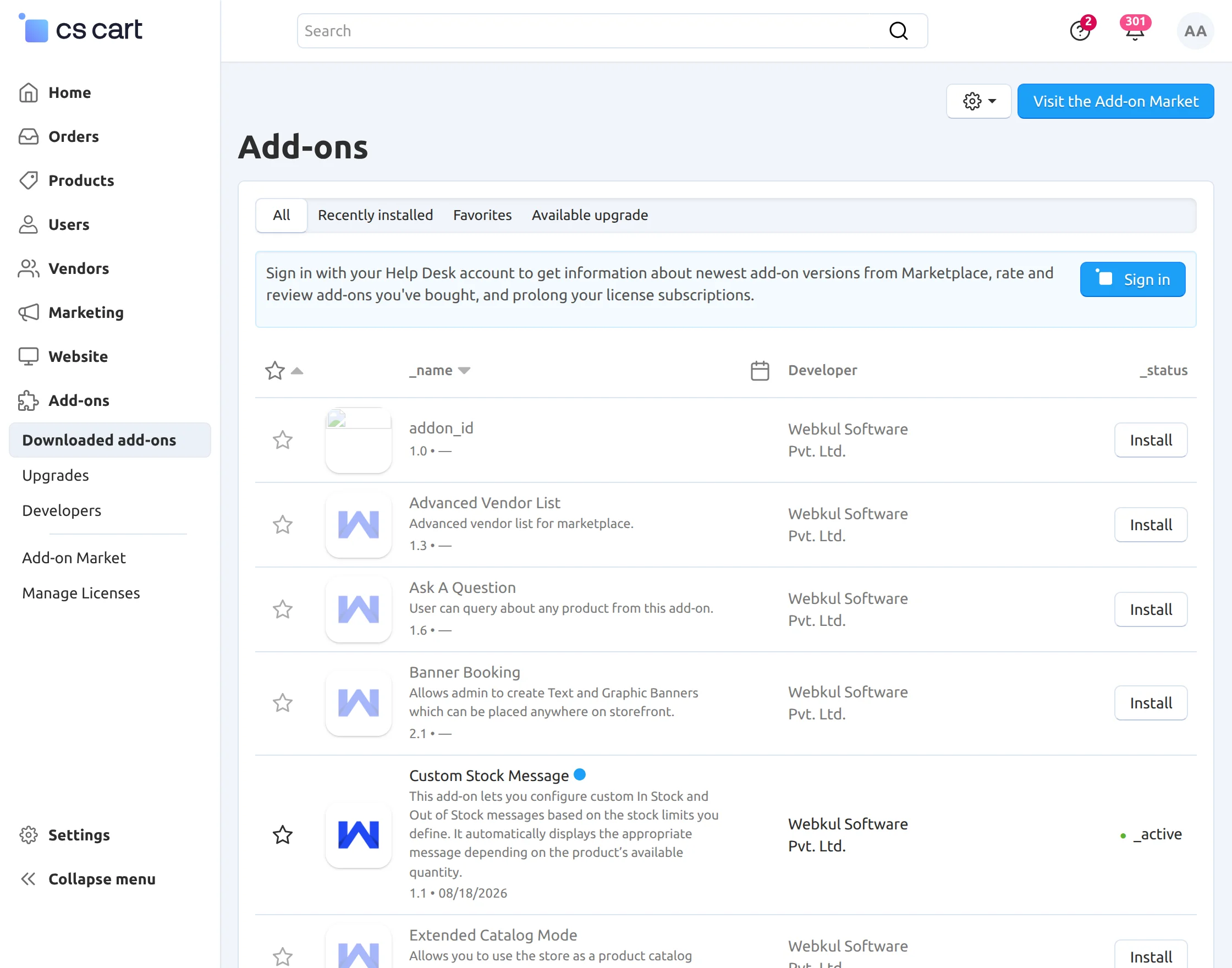Open Orders inbox icon in sidebar
The height and width of the screenshot is (968, 1232).
29,136
